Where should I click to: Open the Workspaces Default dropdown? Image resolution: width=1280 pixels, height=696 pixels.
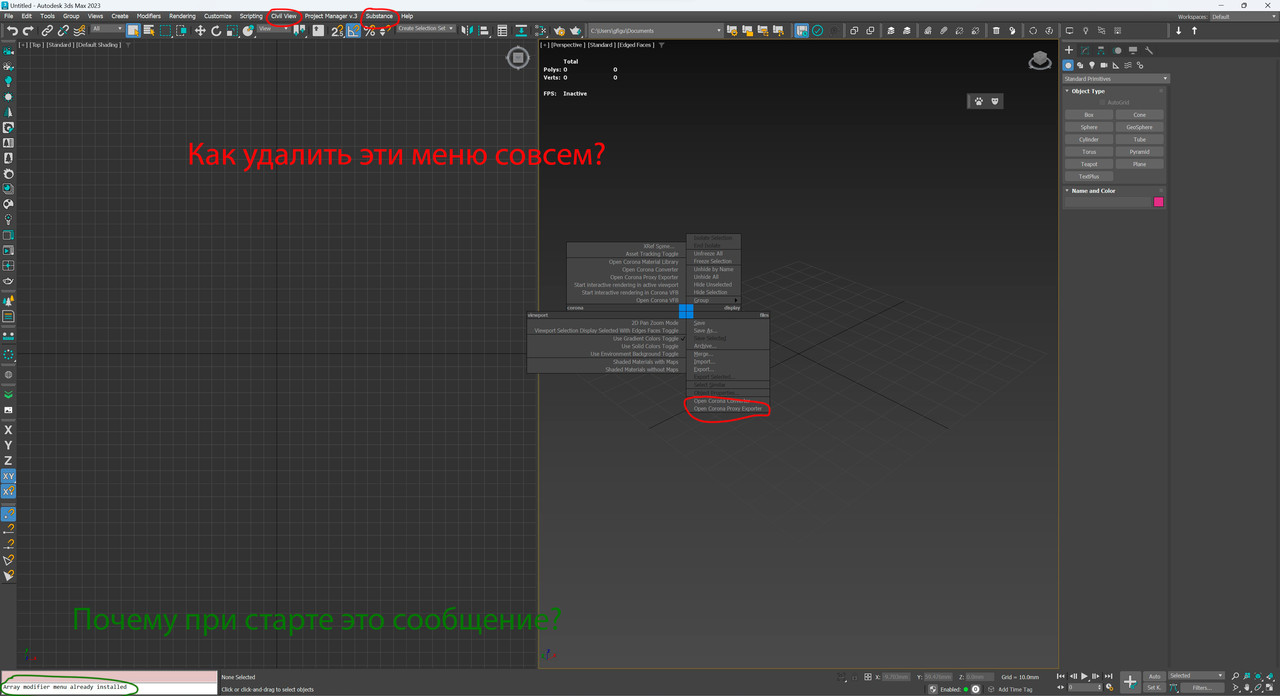tap(1243, 17)
